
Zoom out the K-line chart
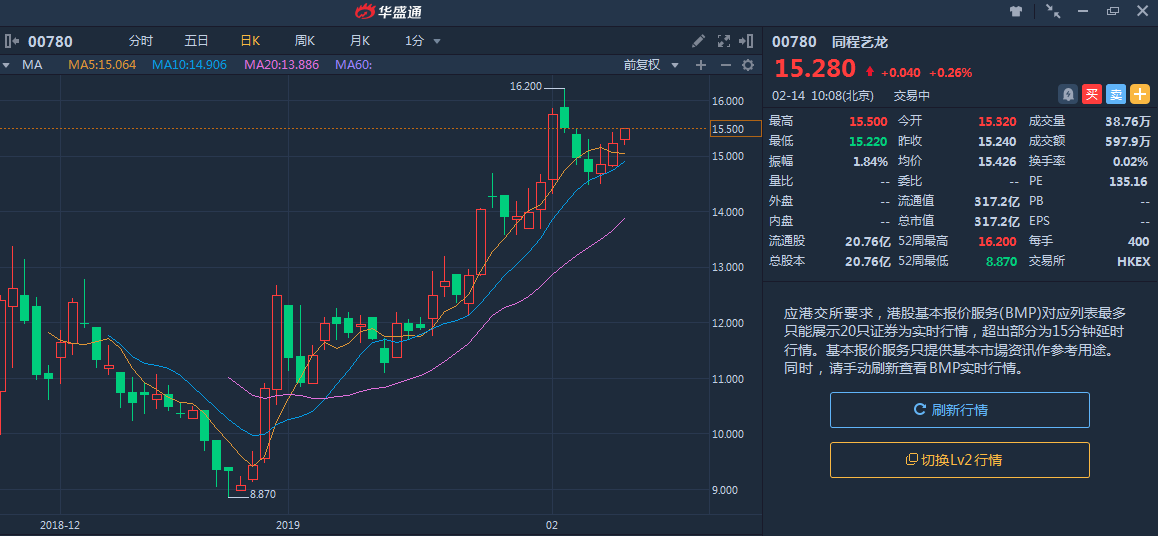point(725,65)
